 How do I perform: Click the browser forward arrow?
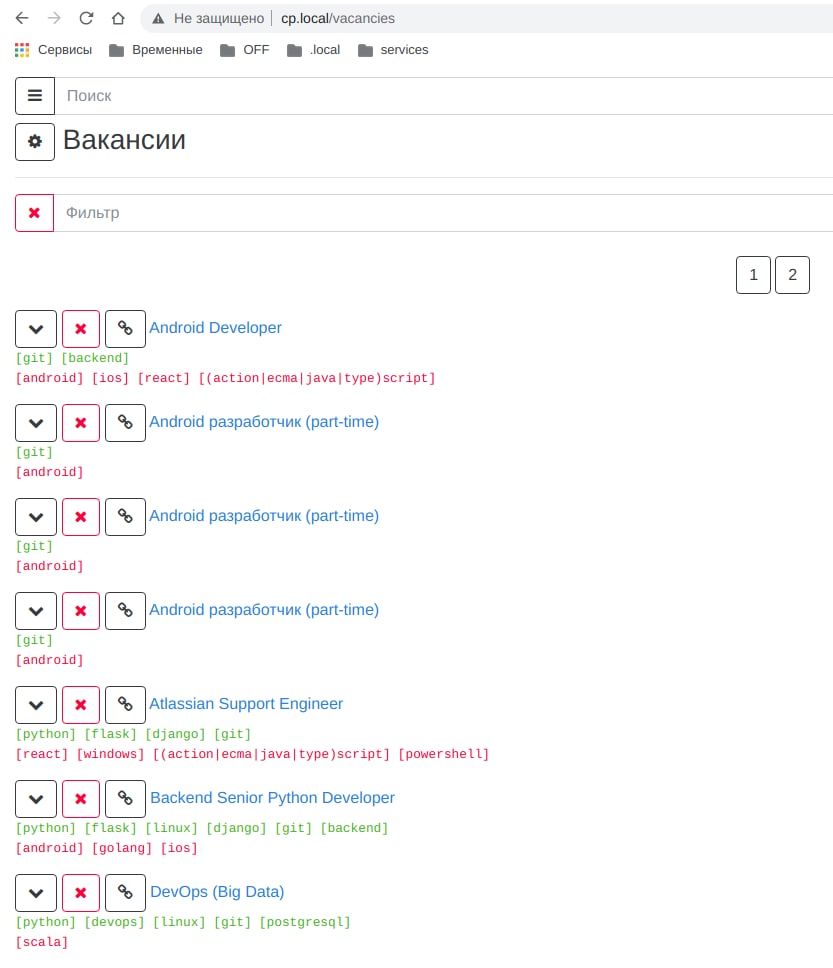coord(54,19)
